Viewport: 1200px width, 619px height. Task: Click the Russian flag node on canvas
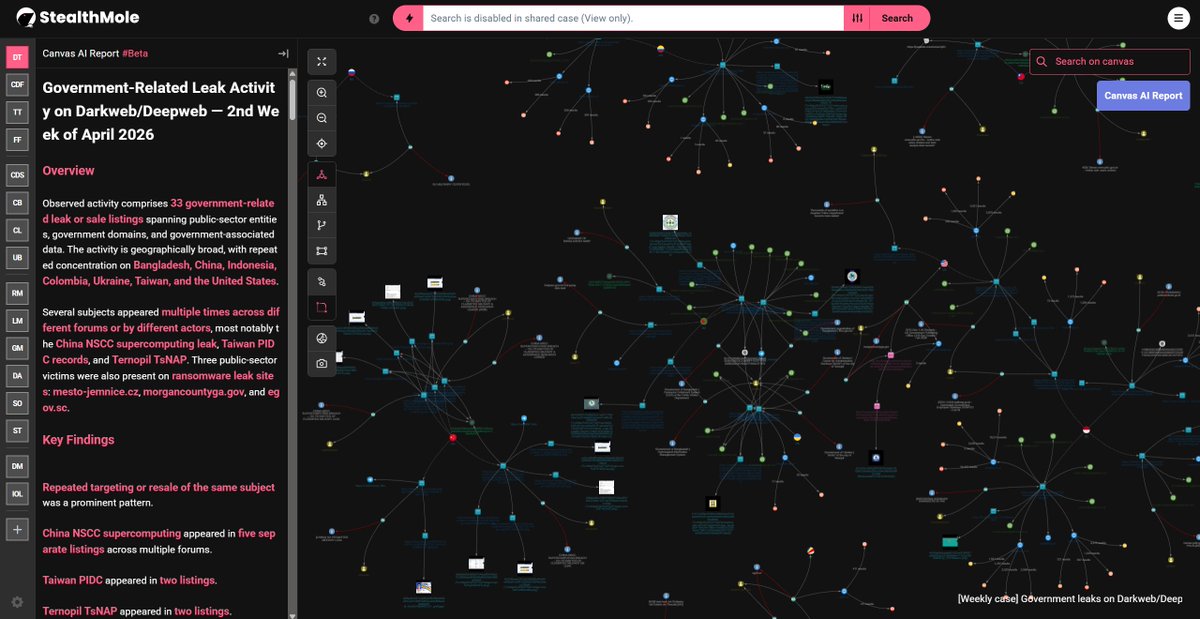coord(351,73)
